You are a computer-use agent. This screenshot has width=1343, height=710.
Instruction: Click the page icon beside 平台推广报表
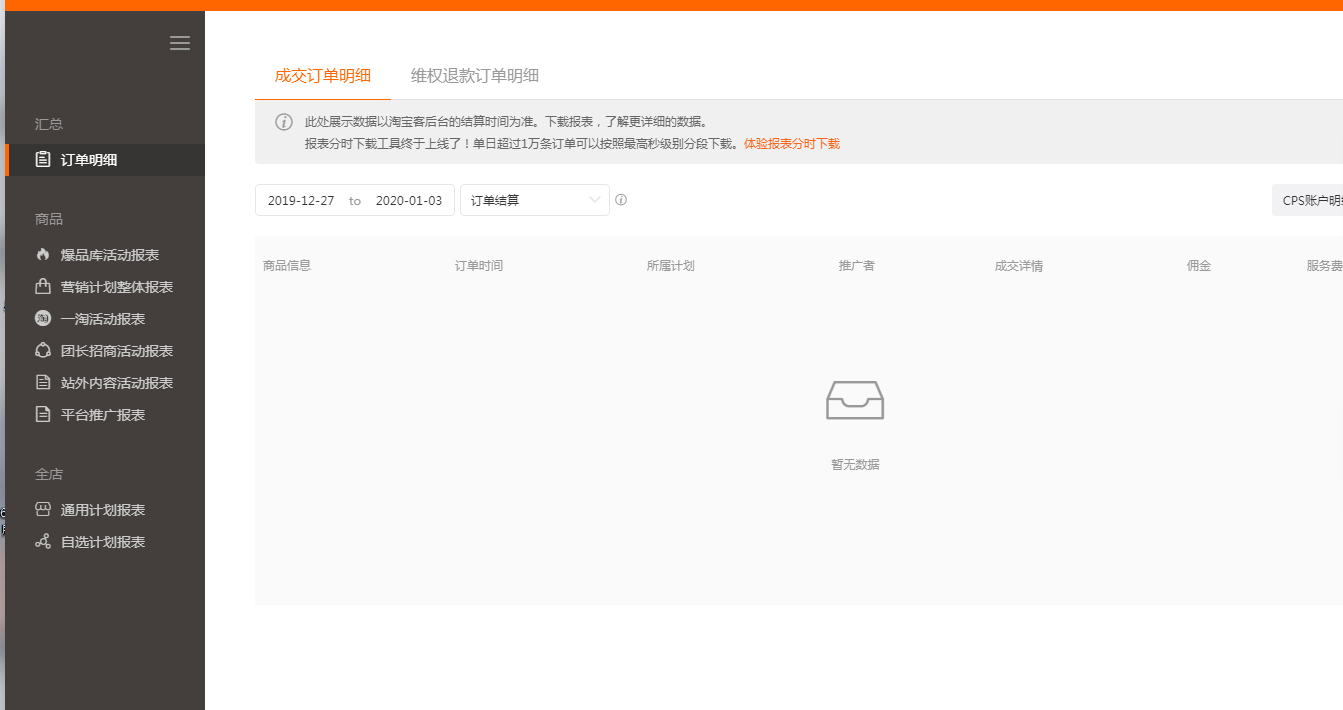(43, 415)
